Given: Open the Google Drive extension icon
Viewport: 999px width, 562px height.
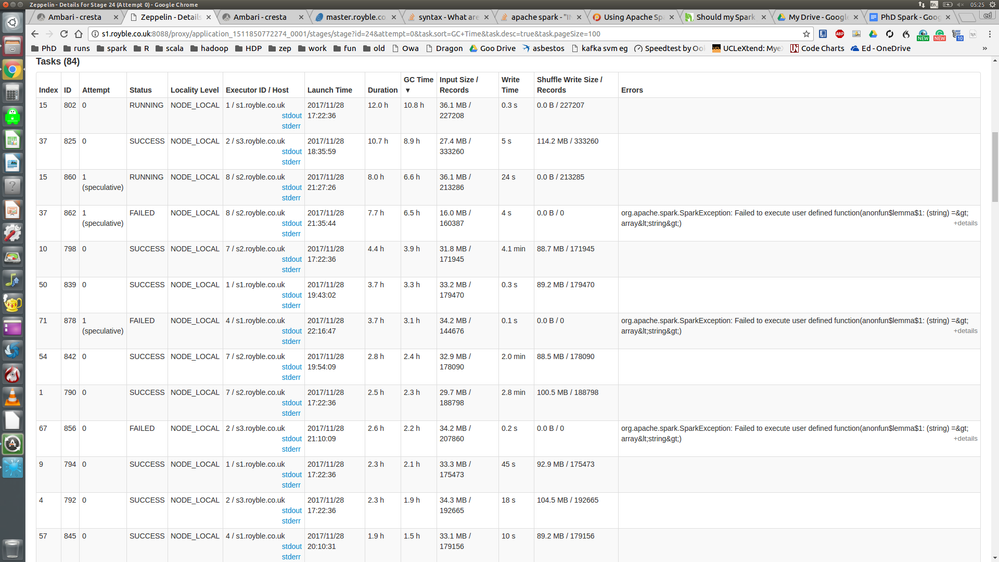Looking at the screenshot, I should point(873,34).
